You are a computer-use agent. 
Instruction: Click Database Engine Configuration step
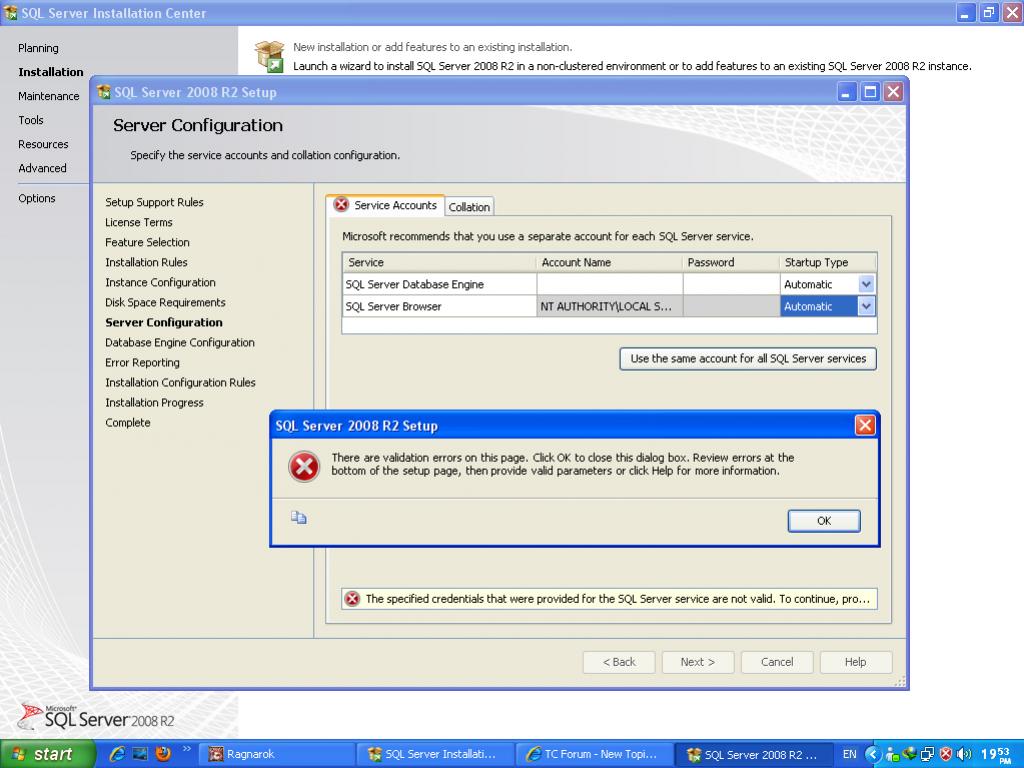tap(180, 343)
